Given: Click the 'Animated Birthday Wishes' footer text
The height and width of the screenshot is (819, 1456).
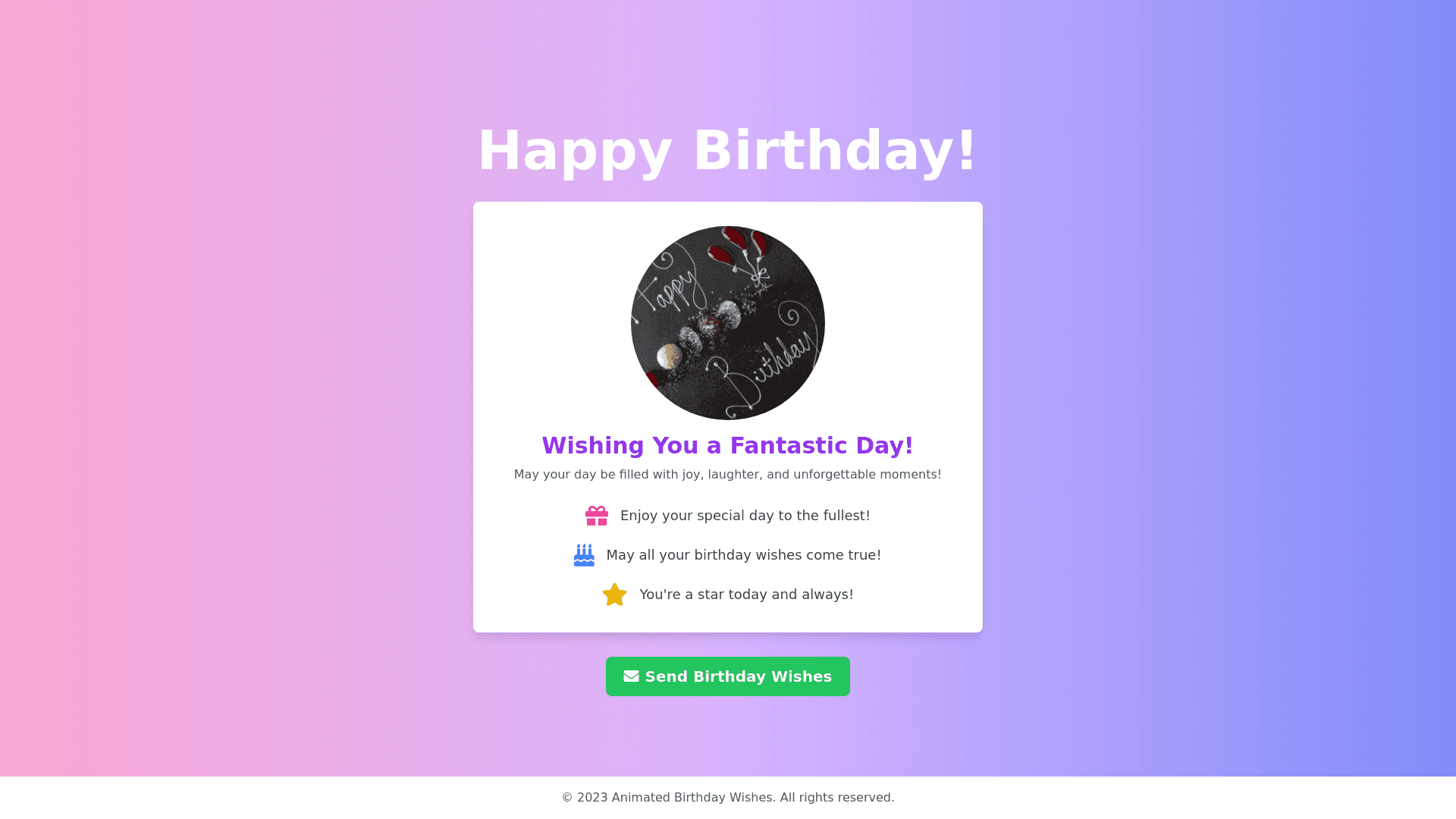Looking at the screenshot, I should [x=692, y=797].
